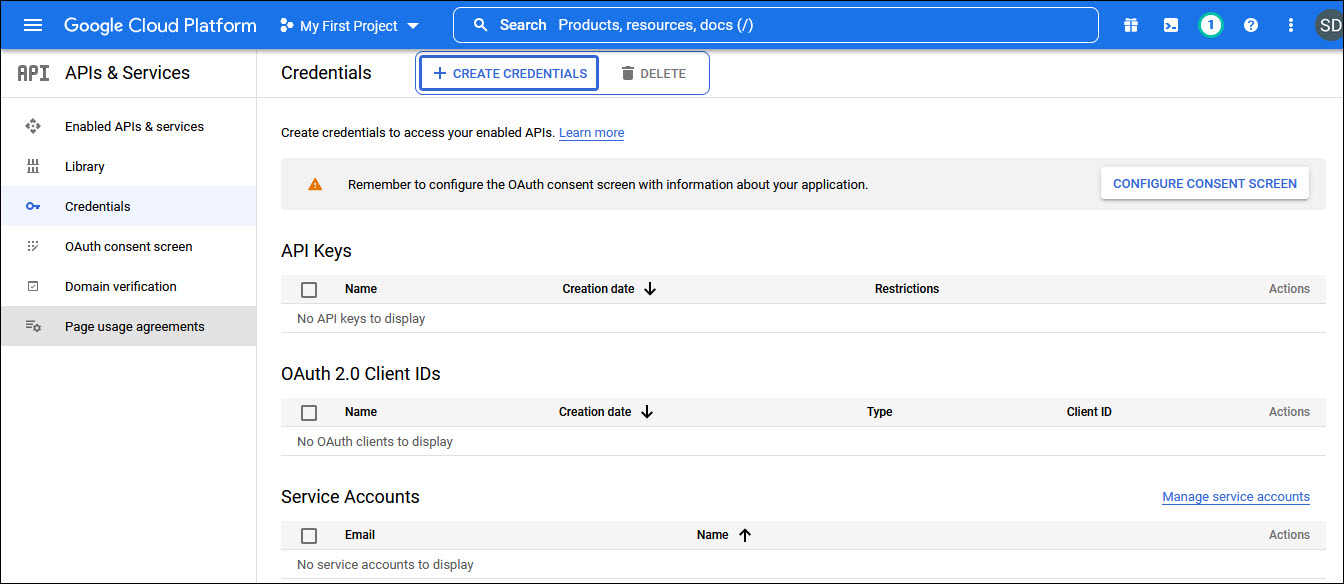1344x584 pixels.
Task: Toggle Creation date sort for API Keys
Action: pos(650,288)
